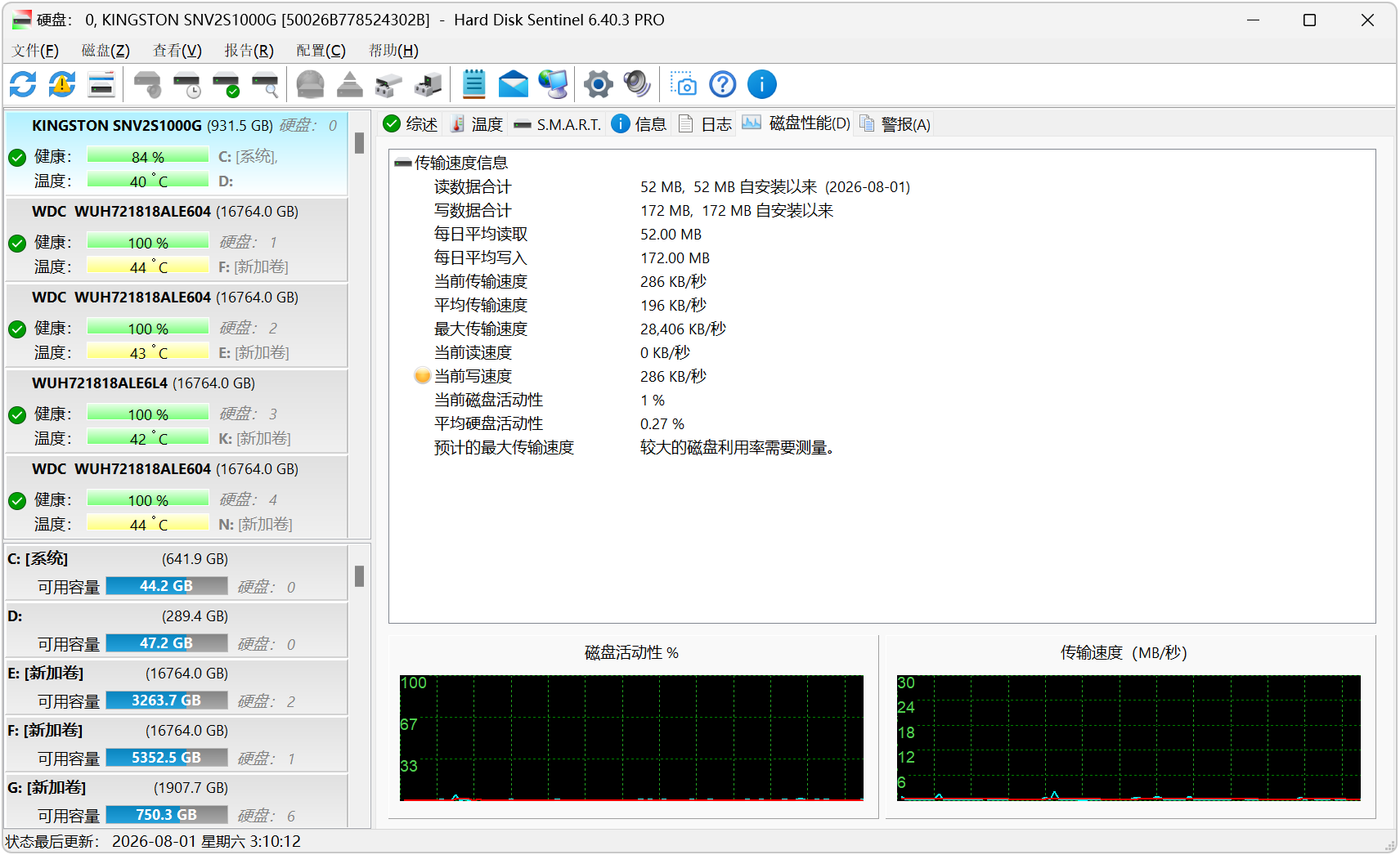Open the 报告(R) menu
Image resolution: width=1400 pixels, height=855 pixels.
249,51
